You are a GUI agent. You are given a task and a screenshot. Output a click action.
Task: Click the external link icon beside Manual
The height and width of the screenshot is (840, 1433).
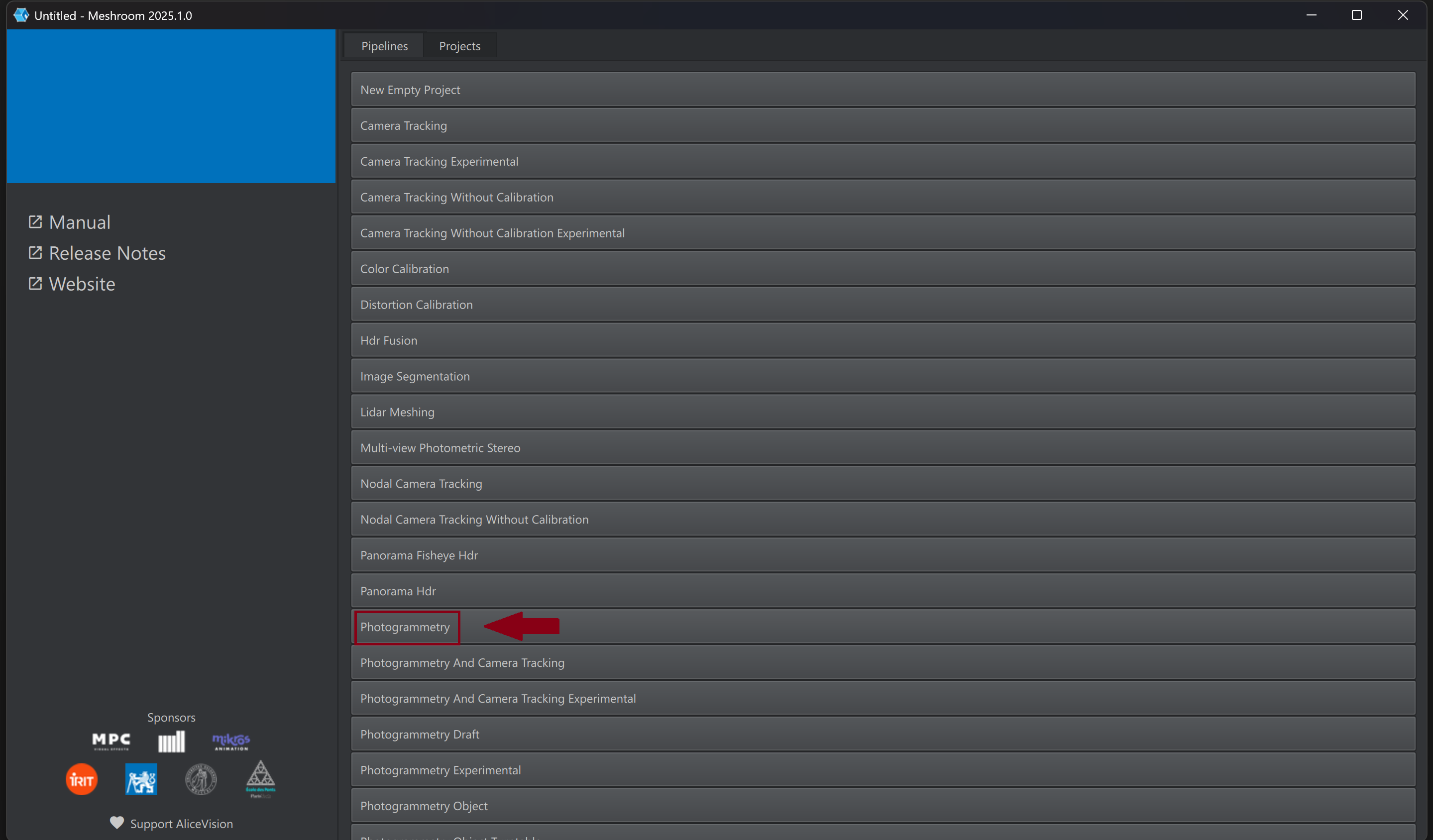tap(35, 221)
